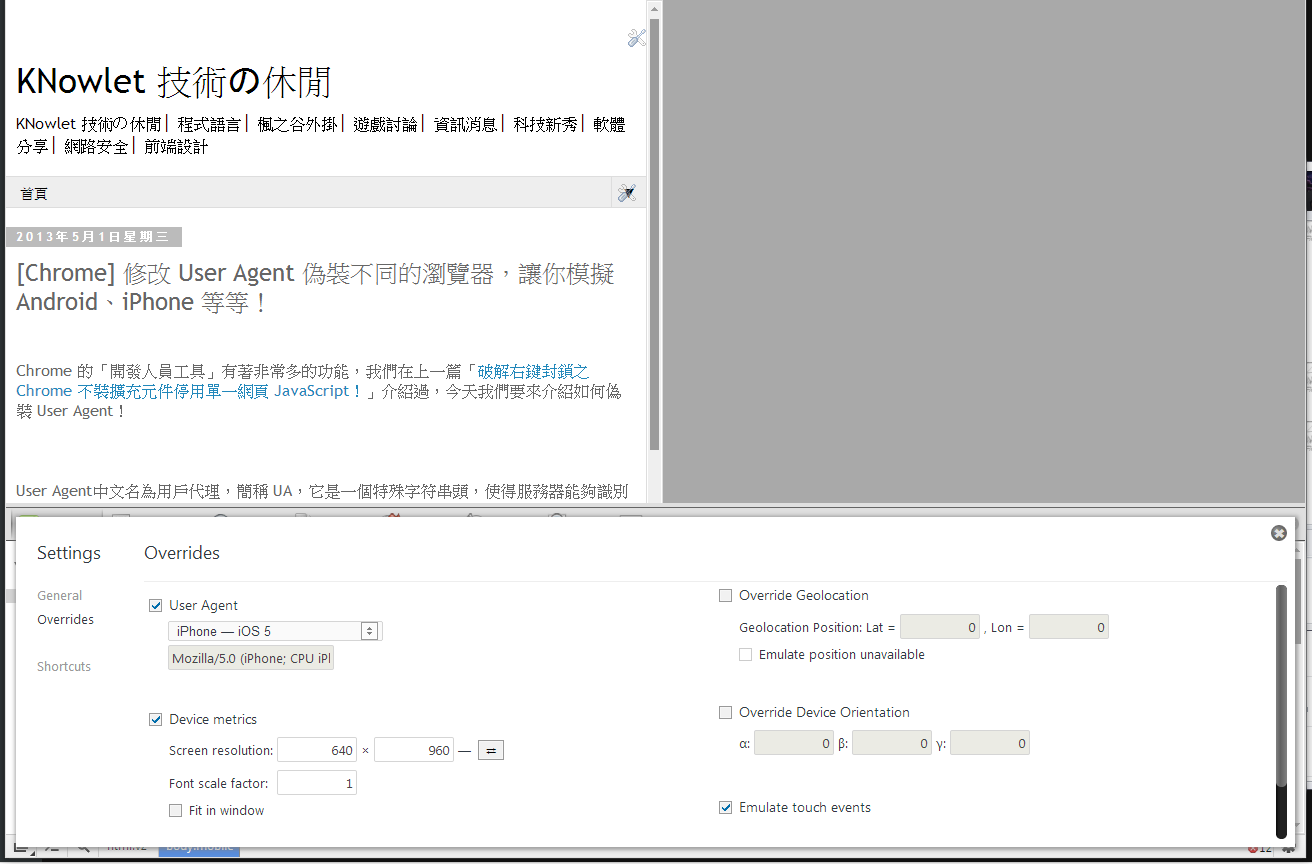Enable Override Device Orientation

point(725,712)
